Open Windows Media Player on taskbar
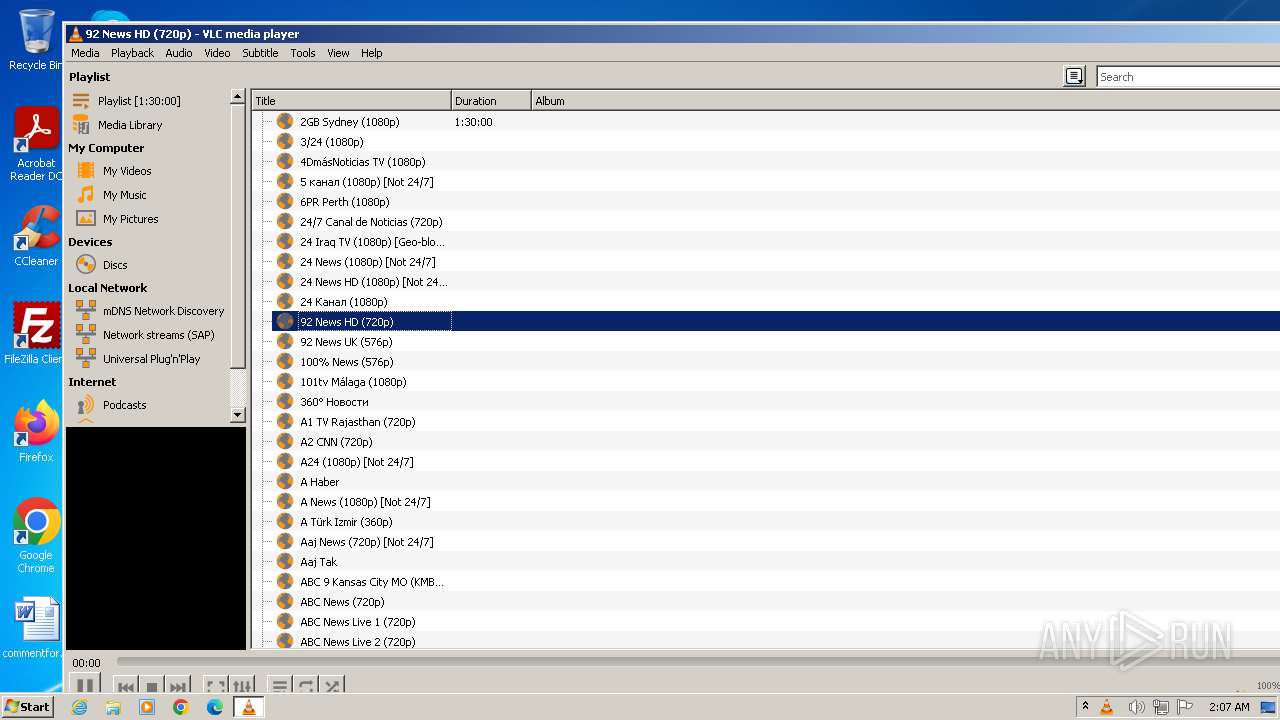The image size is (1280, 720). (x=147, y=707)
